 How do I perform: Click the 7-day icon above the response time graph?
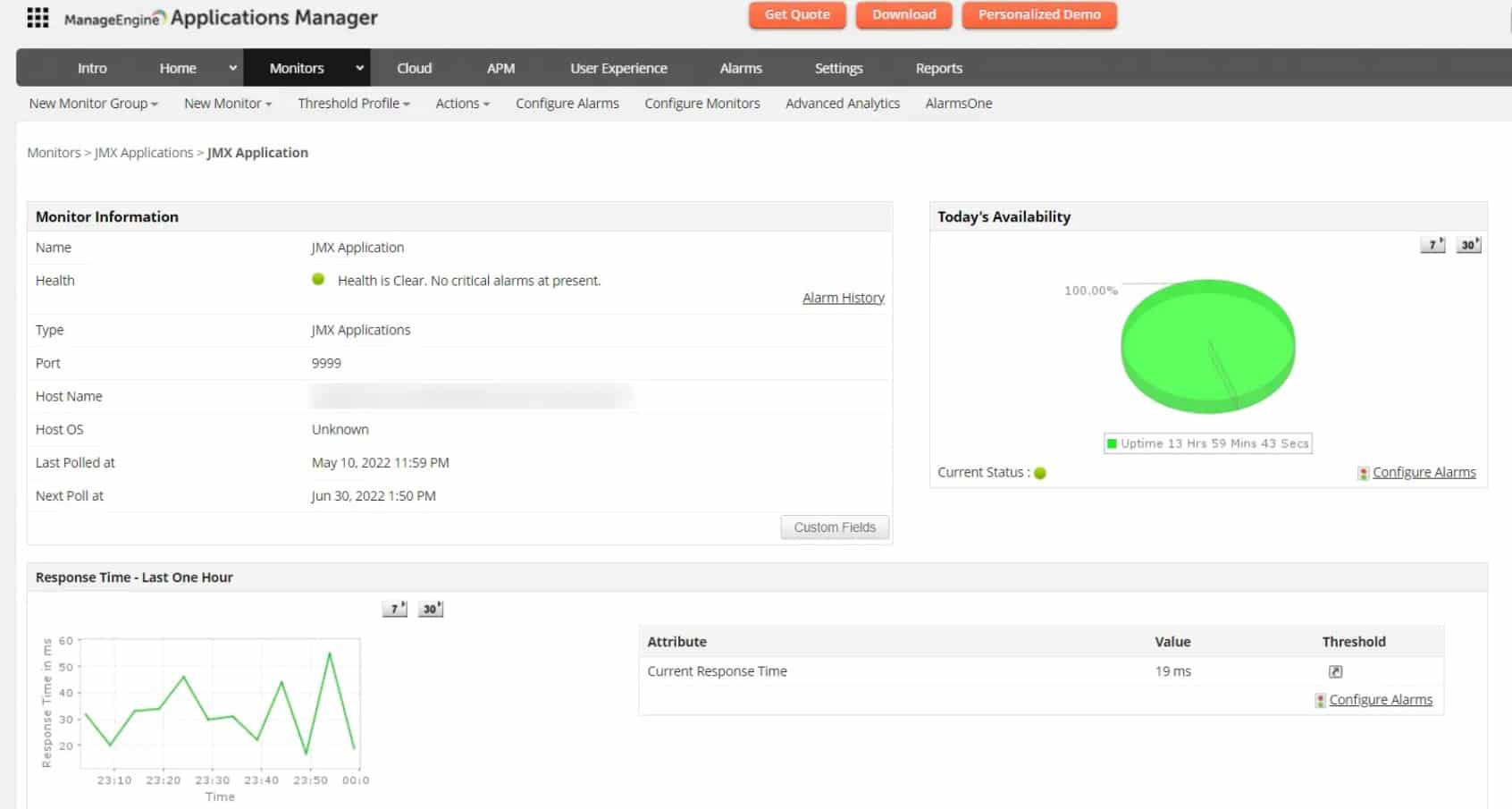tap(393, 608)
